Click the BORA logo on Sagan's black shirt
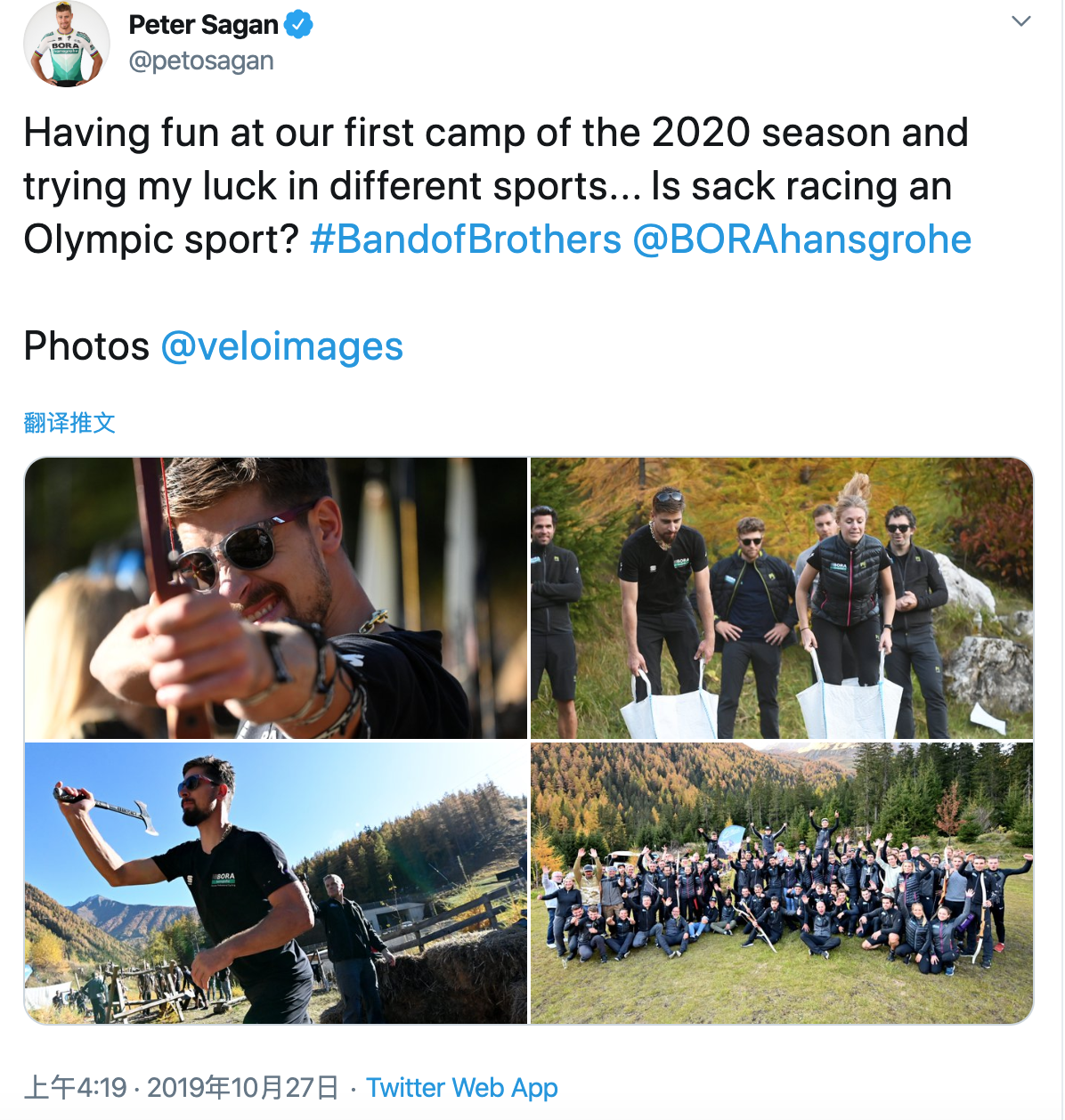This screenshot has width=1065, height=1120. (x=224, y=880)
